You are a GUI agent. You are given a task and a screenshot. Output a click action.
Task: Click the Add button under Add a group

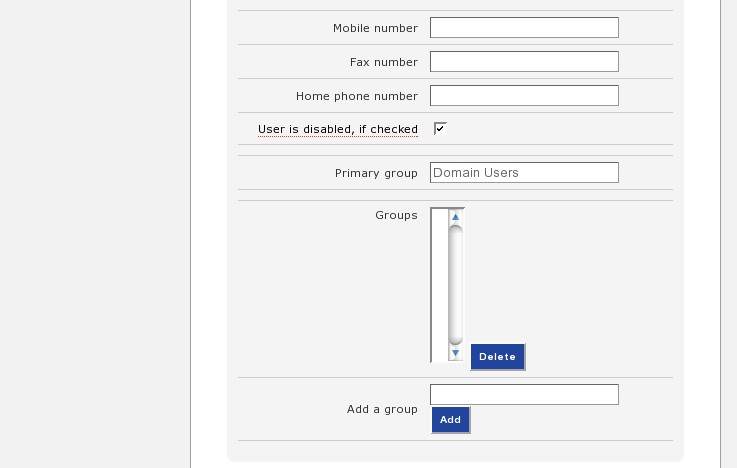(450, 420)
